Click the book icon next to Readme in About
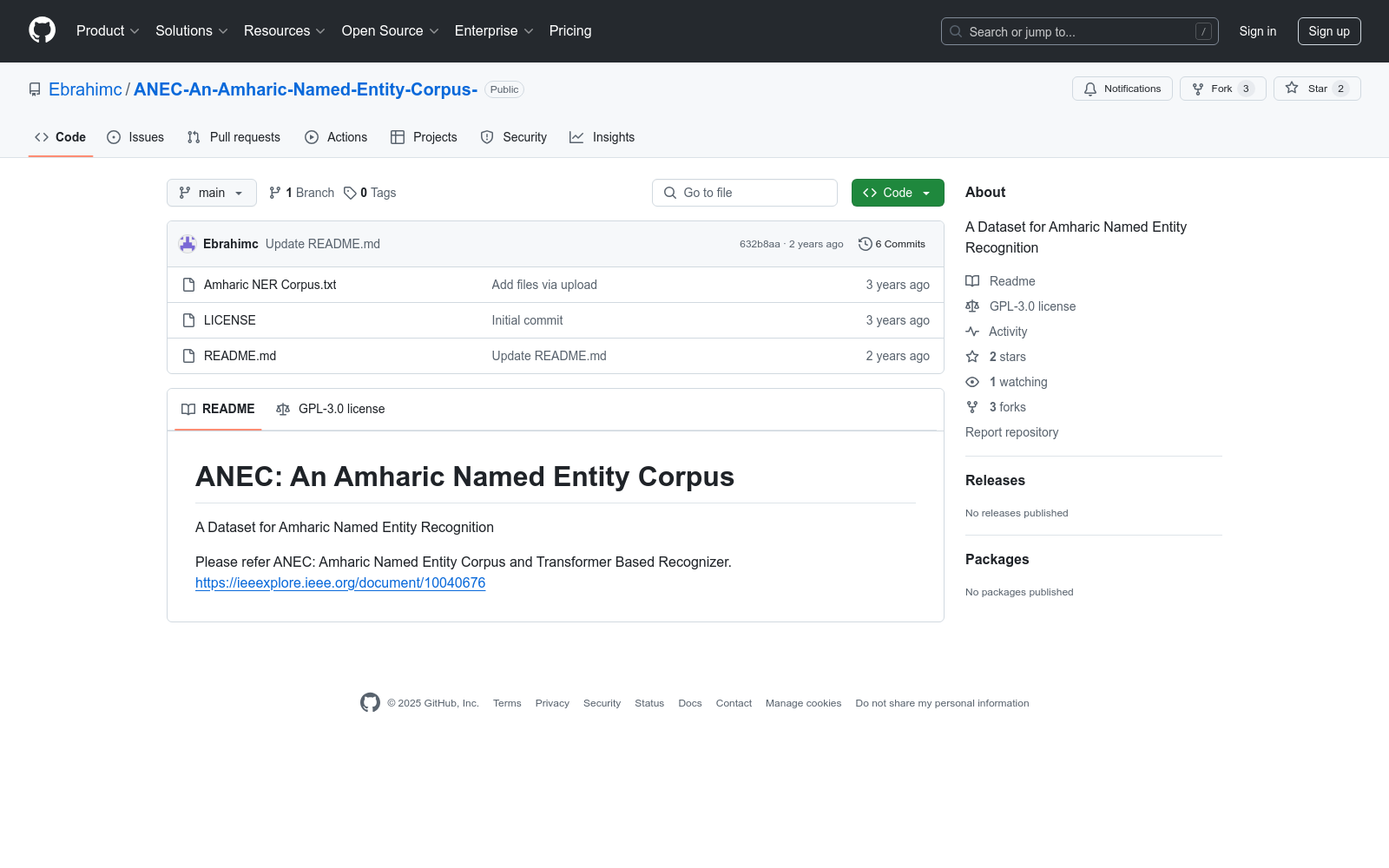1389x868 pixels. [x=972, y=281]
